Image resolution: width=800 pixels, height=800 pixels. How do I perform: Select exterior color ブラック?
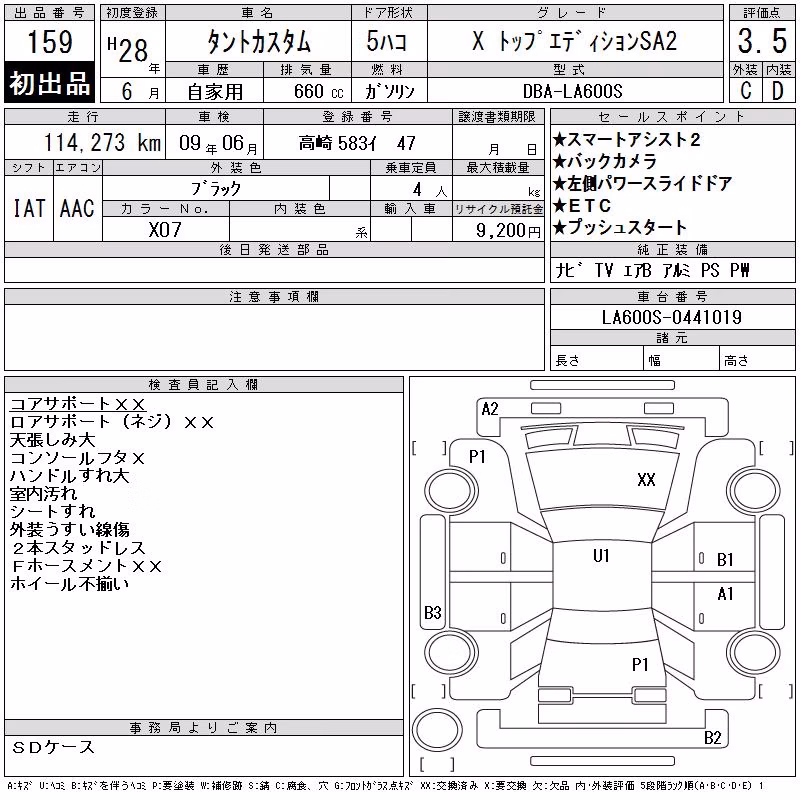(x=216, y=188)
